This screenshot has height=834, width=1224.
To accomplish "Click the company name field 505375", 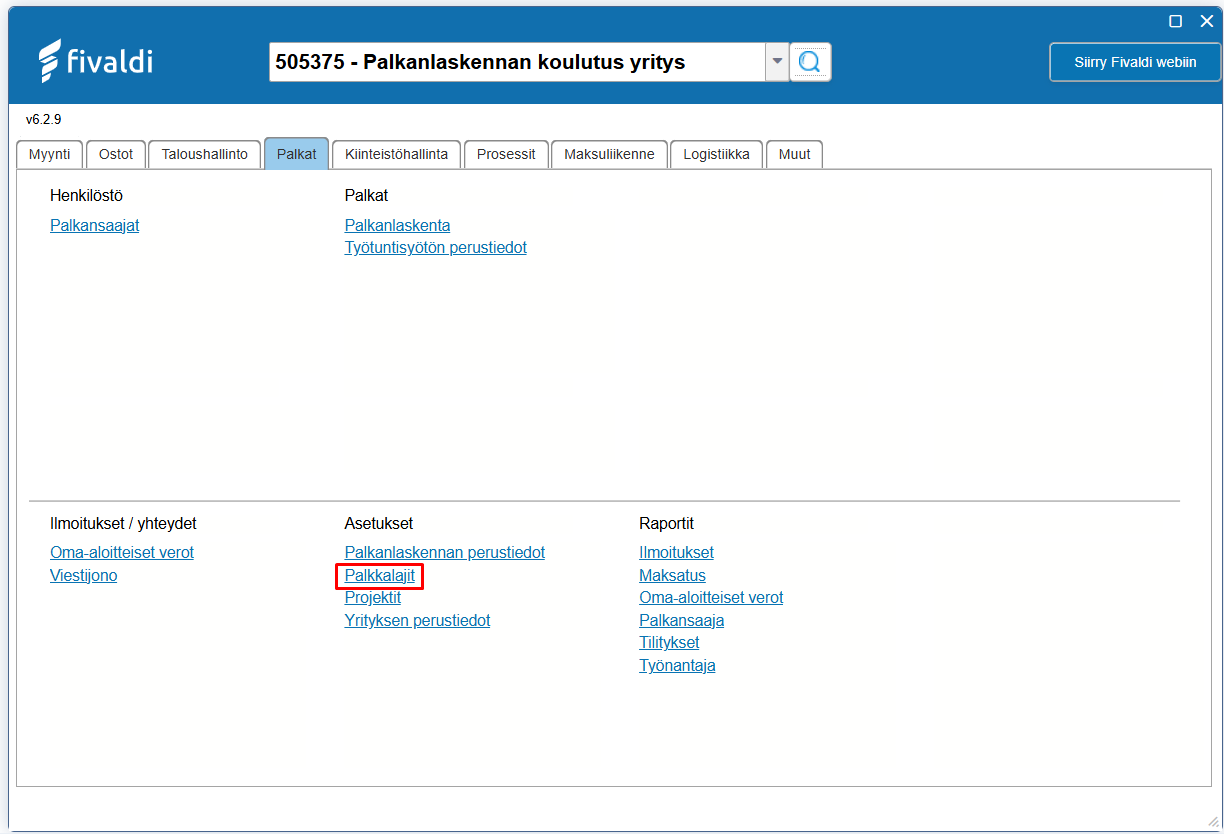I will pos(517,62).
